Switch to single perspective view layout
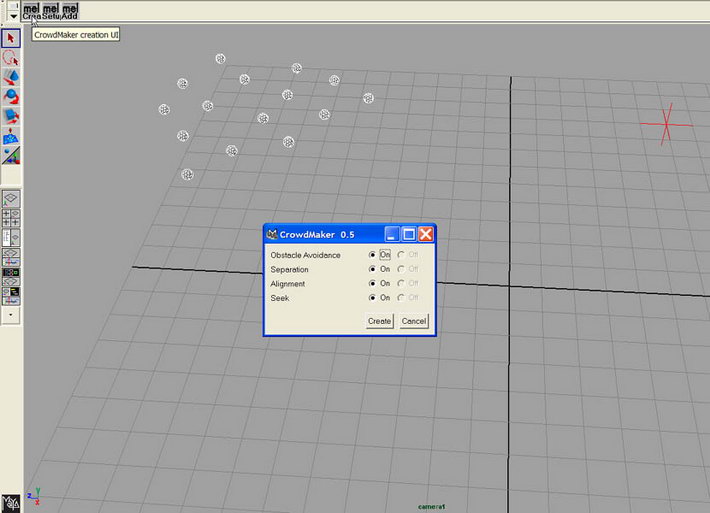This screenshot has height=513, width=710. 12,198
